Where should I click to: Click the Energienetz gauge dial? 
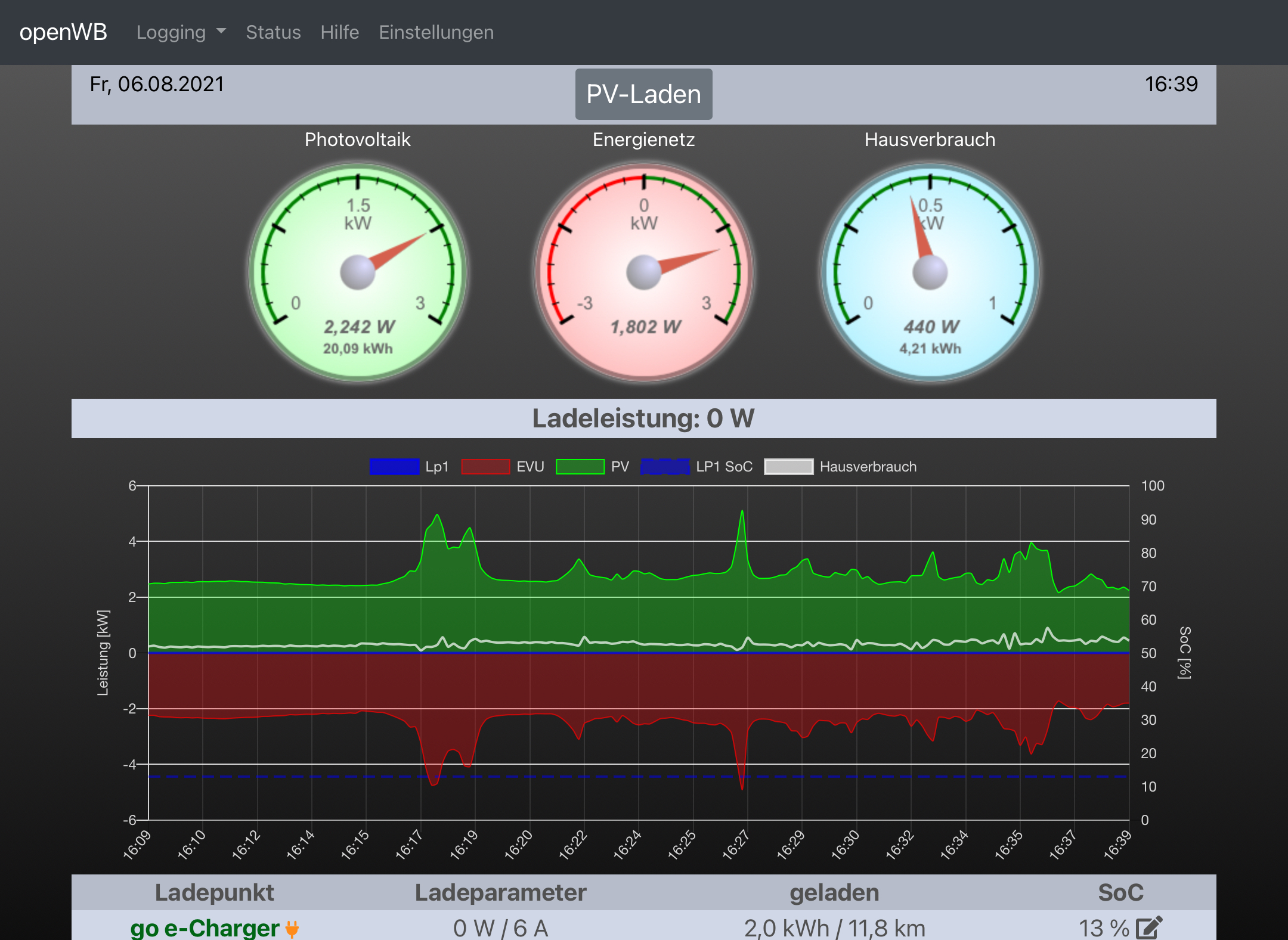644,272
